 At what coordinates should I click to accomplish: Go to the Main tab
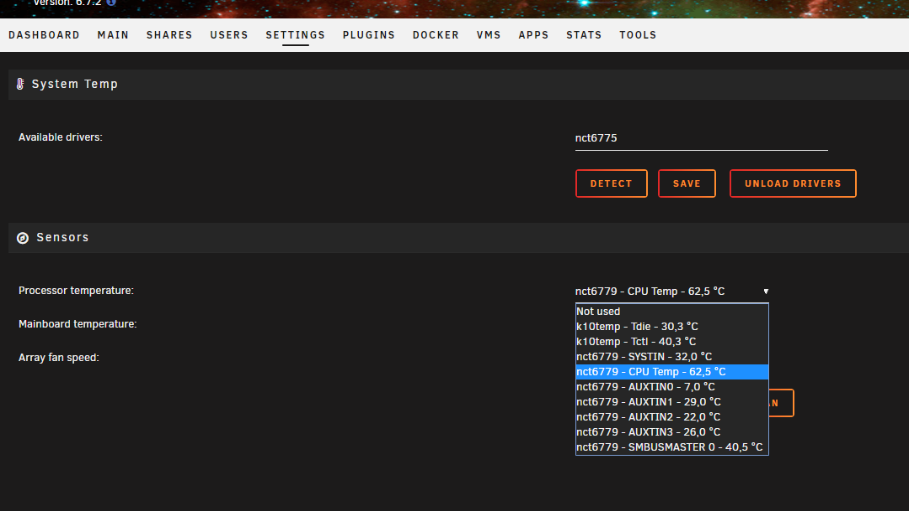(x=113, y=35)
